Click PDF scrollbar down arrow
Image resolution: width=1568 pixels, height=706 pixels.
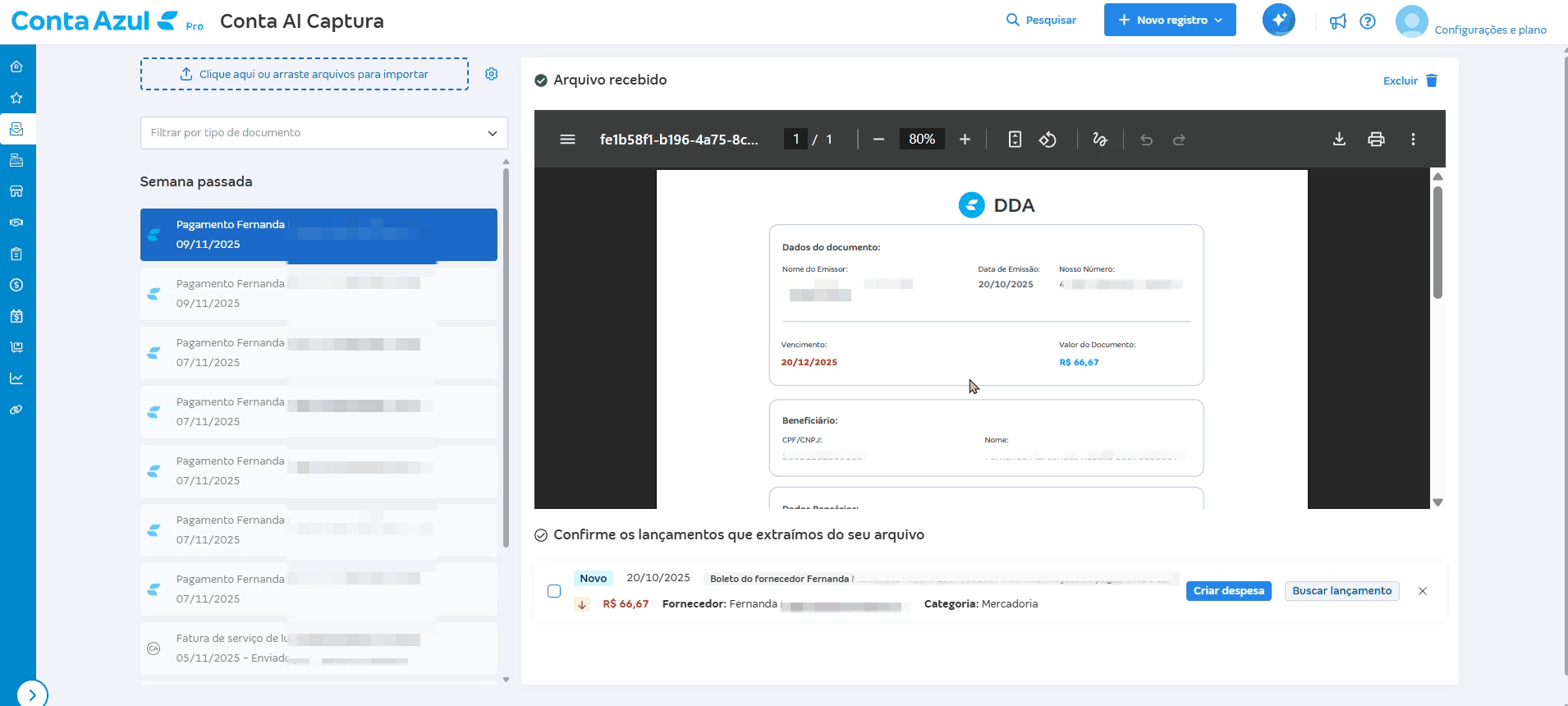tap(1437, 502)
